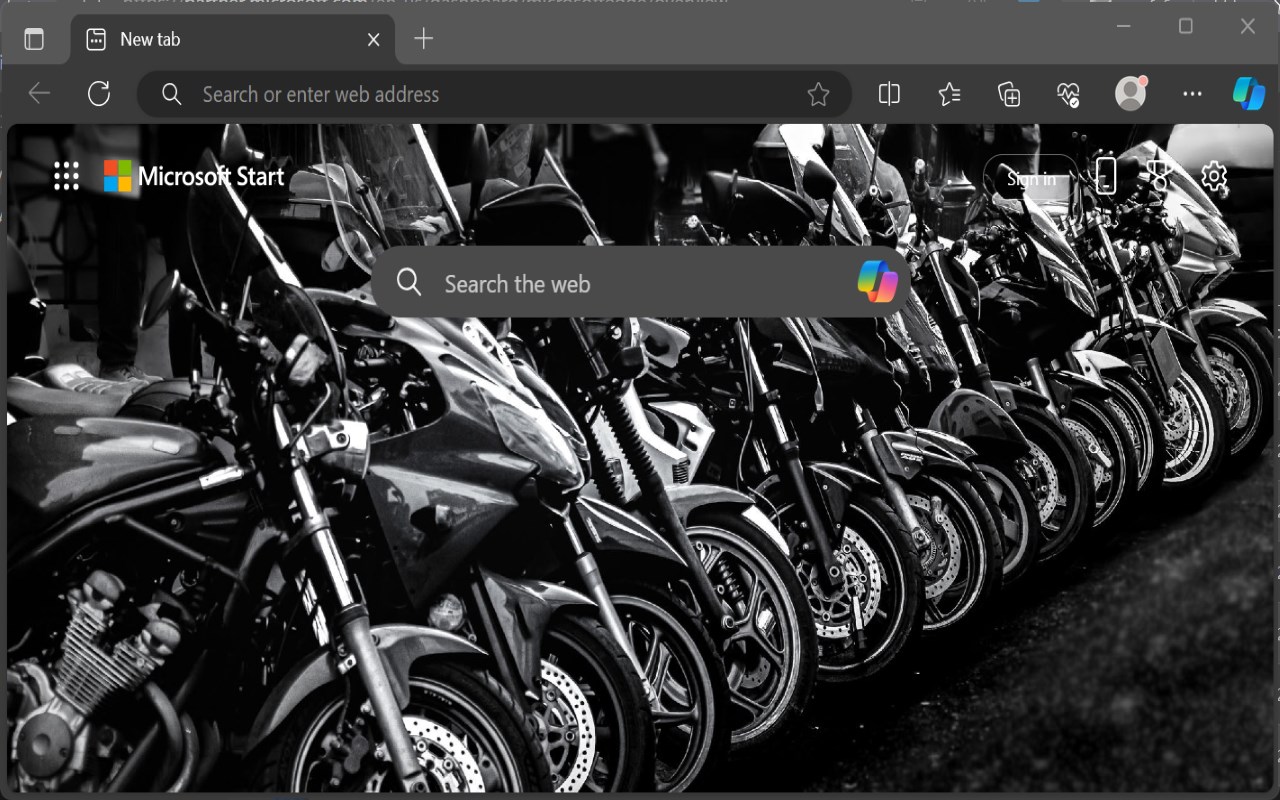Minimize the browser window

click(1124, 27)
